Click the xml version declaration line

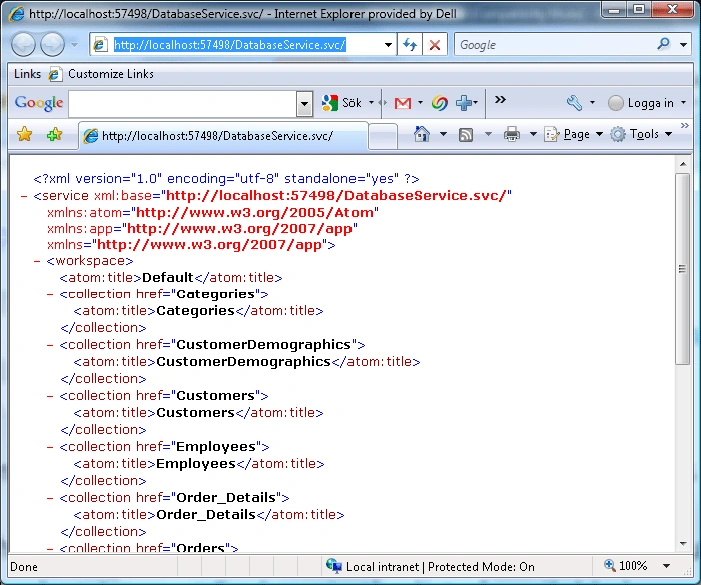point(226,179)
